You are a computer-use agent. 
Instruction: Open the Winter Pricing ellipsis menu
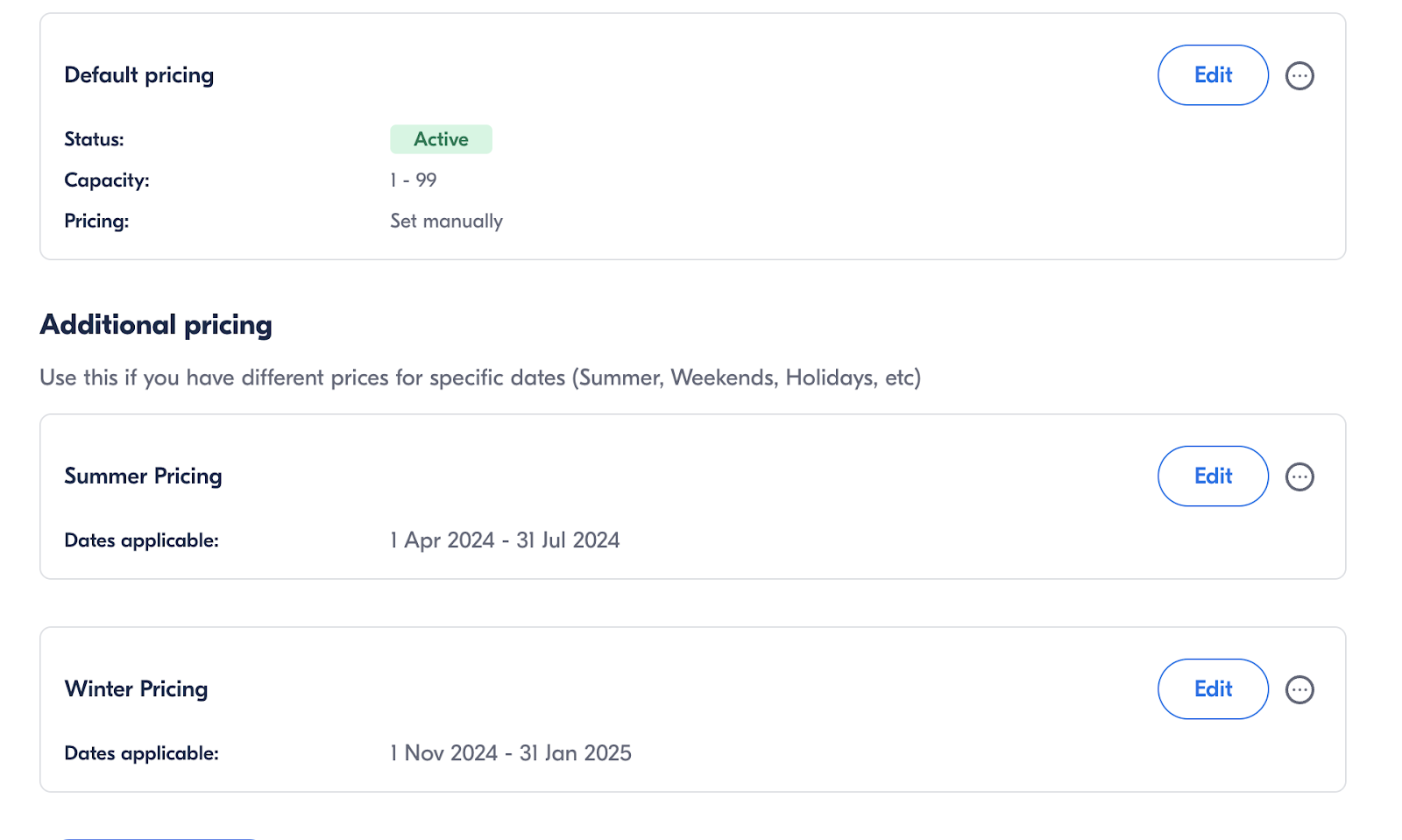[1299, 689]
